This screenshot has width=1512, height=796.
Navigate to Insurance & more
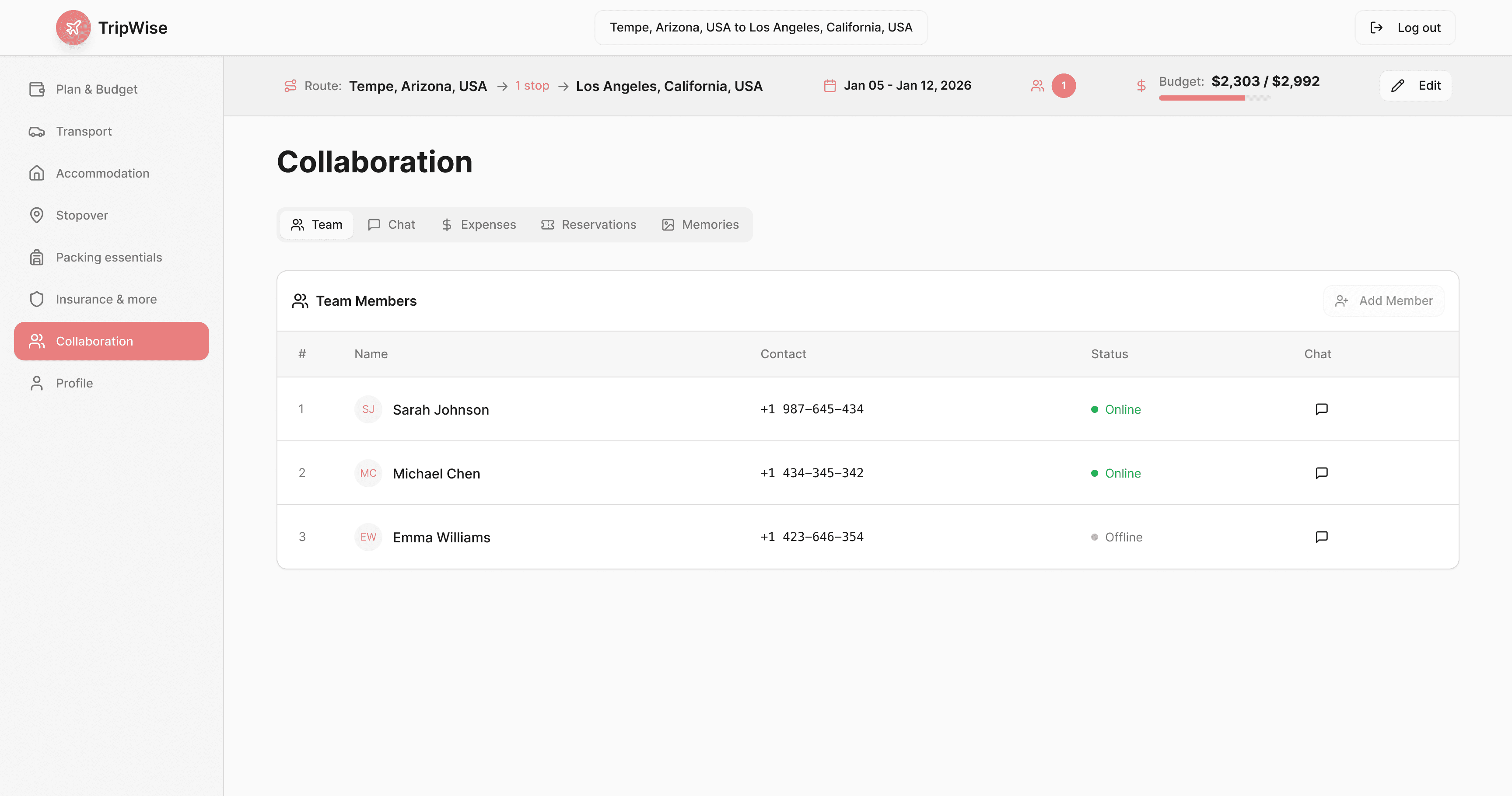click(106, 299)
